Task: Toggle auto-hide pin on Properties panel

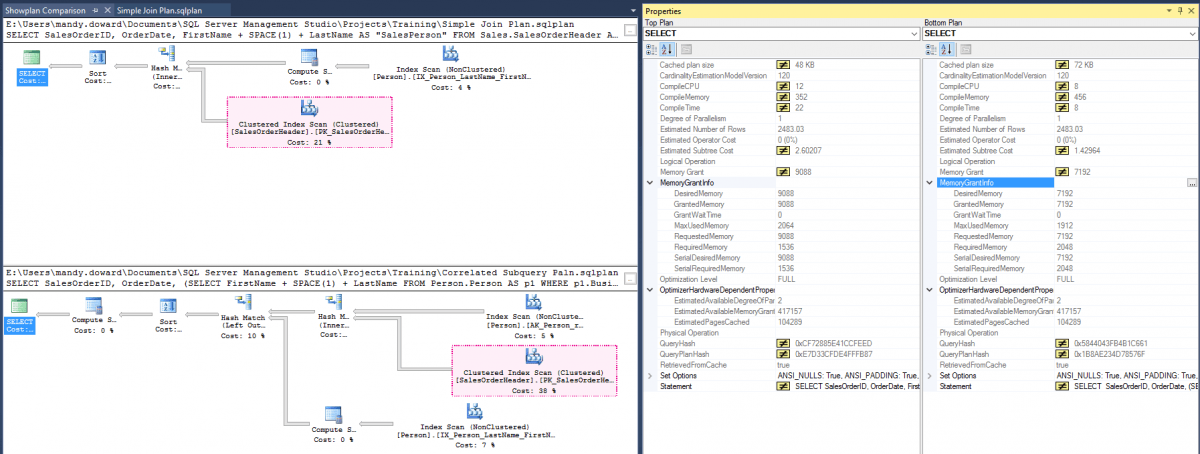Action: click(x=1180, y=8)
